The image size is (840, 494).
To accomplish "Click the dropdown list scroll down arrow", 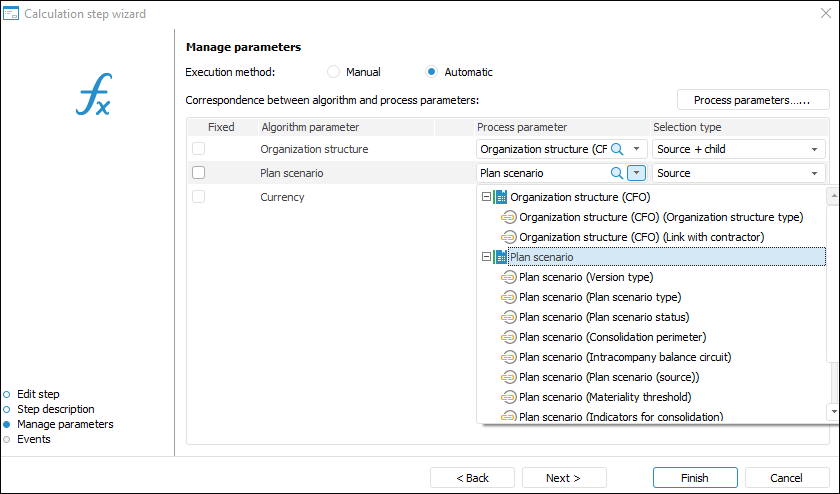I will tap(833, 411).
